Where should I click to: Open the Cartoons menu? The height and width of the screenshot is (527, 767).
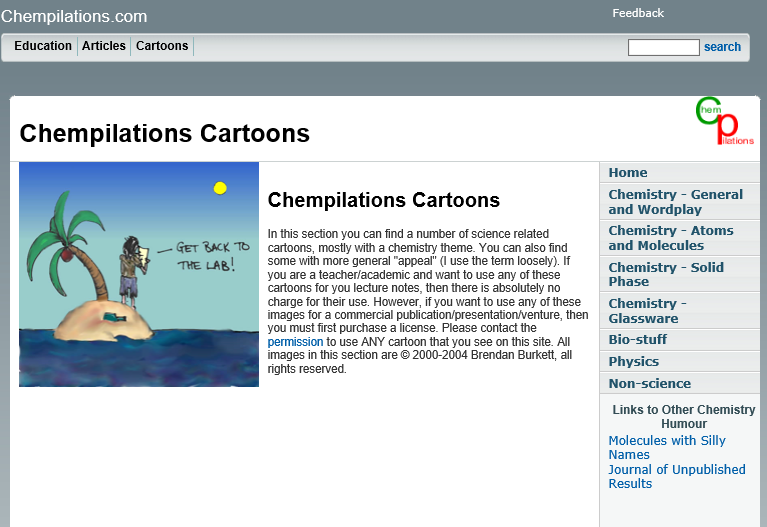coord(162,46)
